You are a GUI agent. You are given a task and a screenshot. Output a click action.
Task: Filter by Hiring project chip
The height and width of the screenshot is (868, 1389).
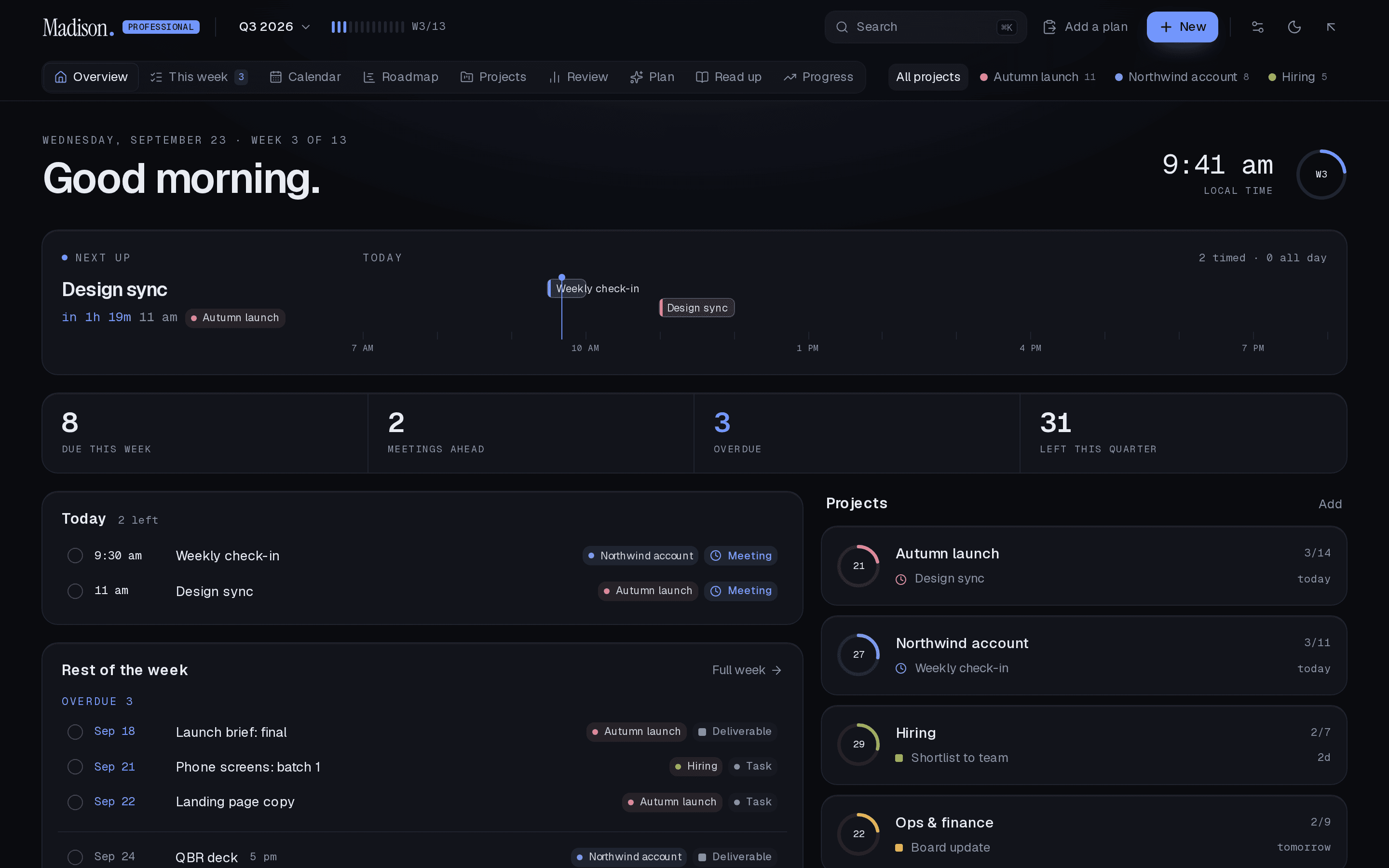tap(1298, 77)
